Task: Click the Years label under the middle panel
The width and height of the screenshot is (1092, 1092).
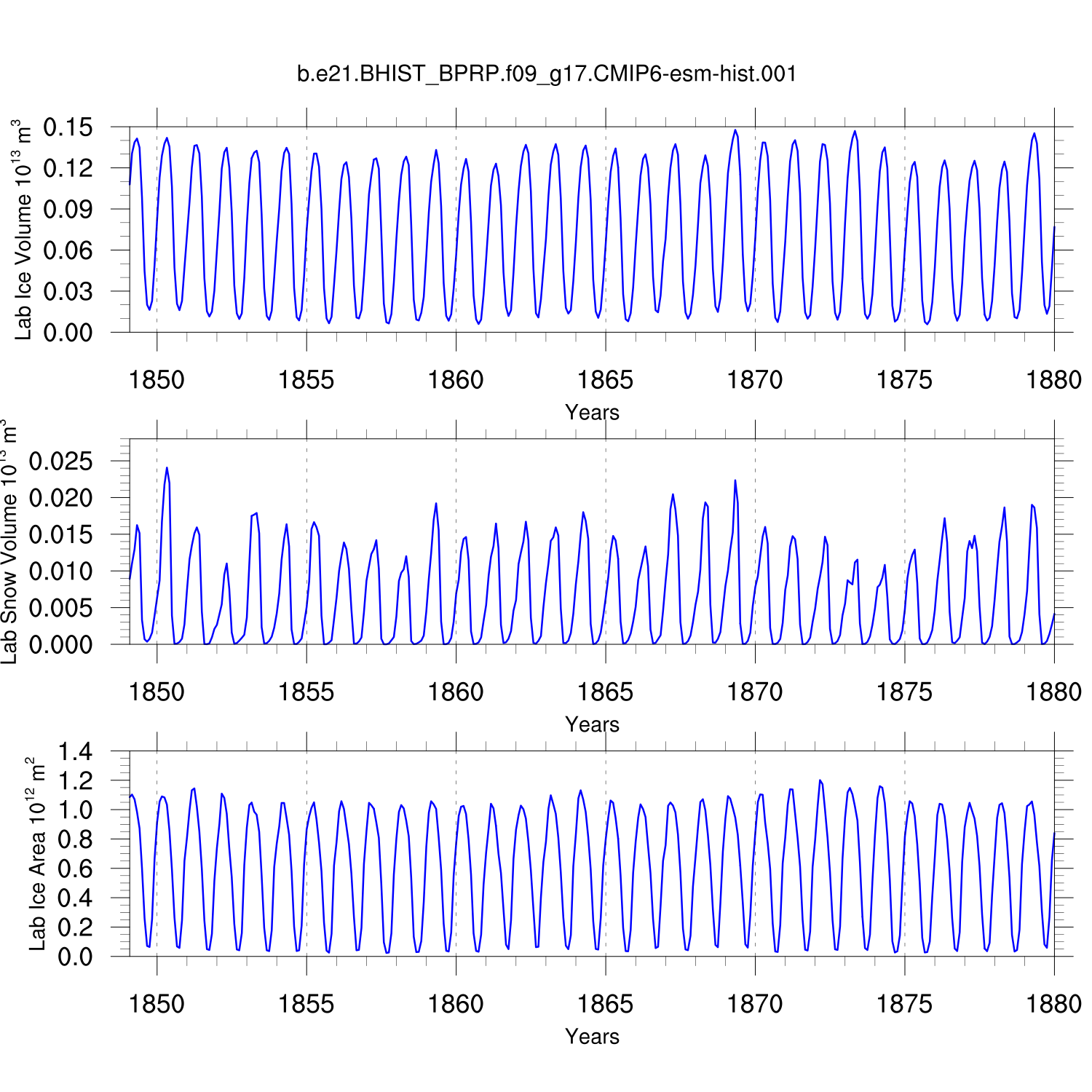Action: (x=592, y=725)
